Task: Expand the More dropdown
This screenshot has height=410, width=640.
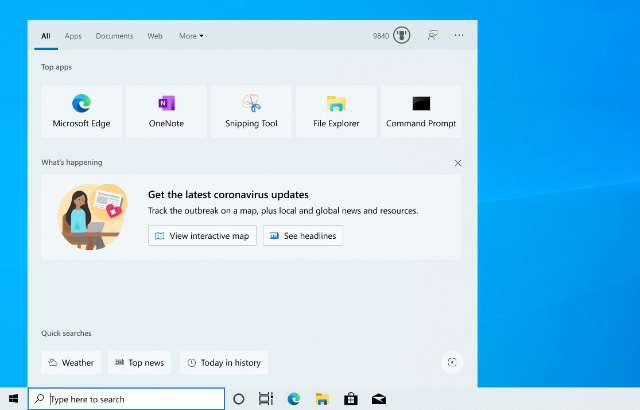Action: [191, 36]
